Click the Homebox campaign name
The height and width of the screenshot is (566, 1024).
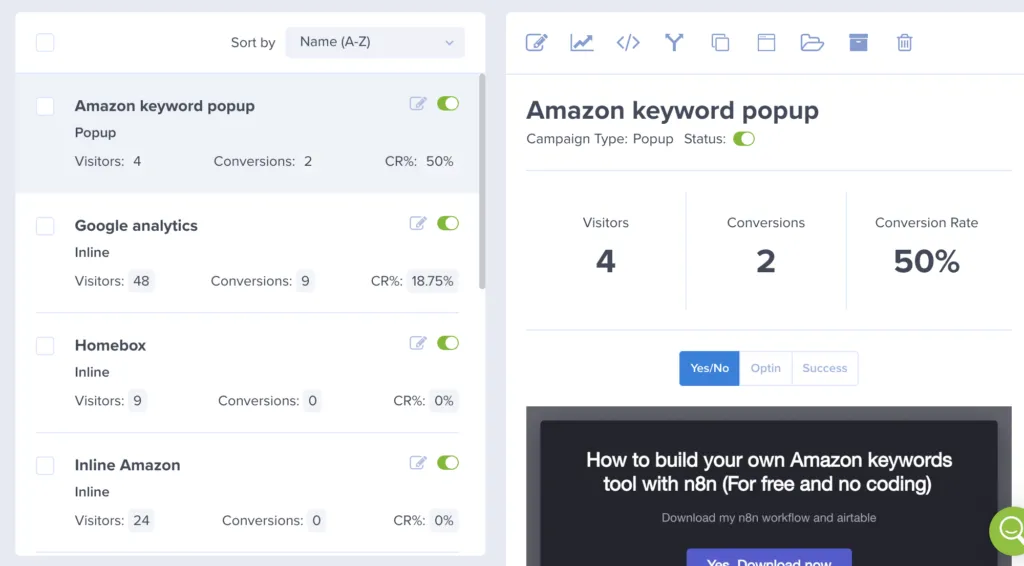click(x=110, y=345)
